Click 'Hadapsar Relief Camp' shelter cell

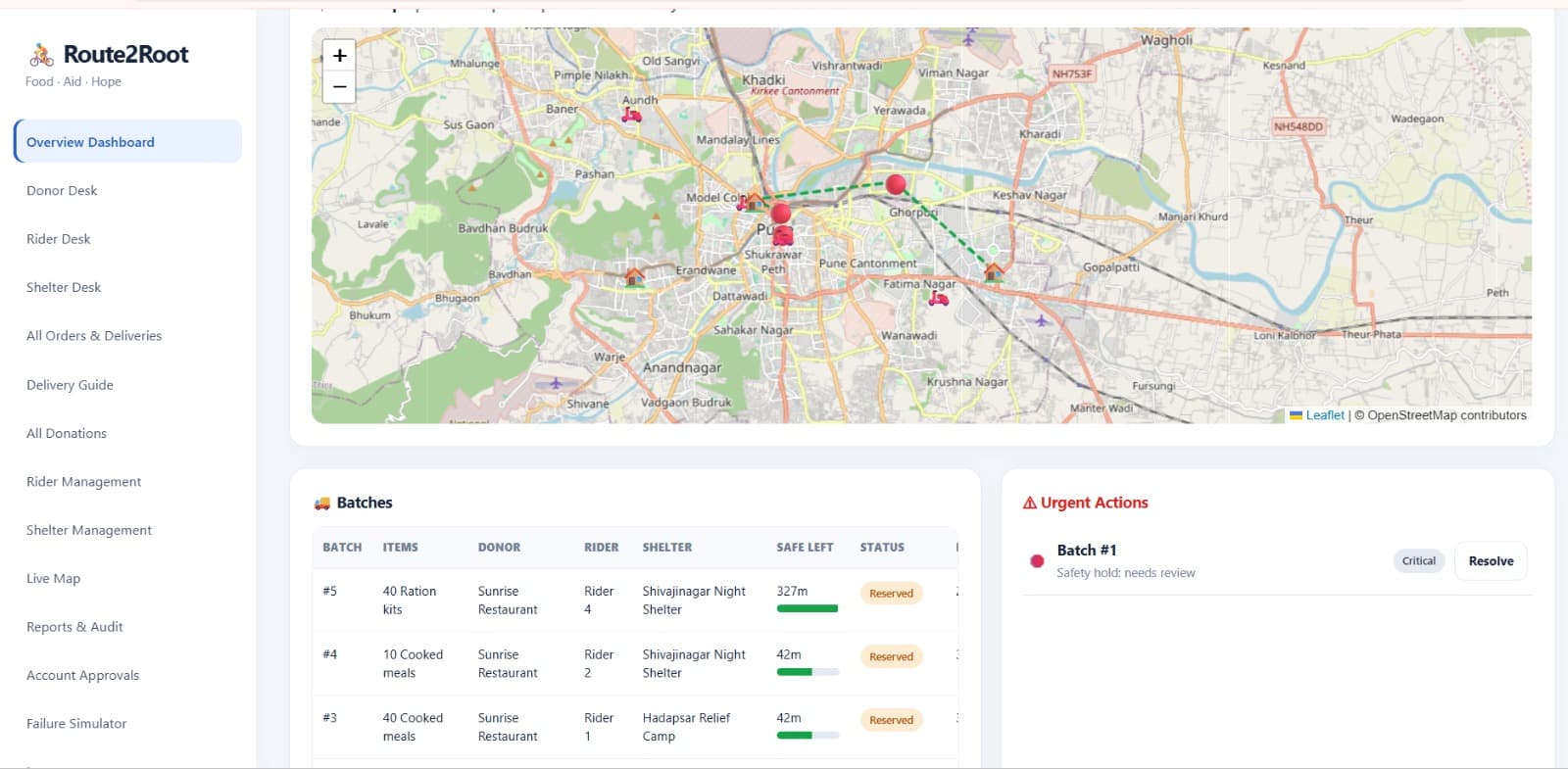pyautogui.click(x=686, y=727)
